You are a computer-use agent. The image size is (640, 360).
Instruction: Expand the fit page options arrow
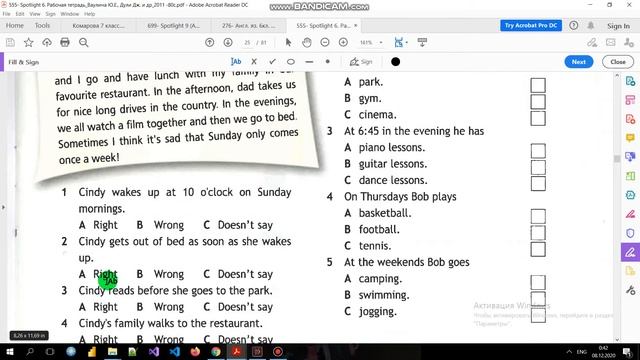point(407,43)
